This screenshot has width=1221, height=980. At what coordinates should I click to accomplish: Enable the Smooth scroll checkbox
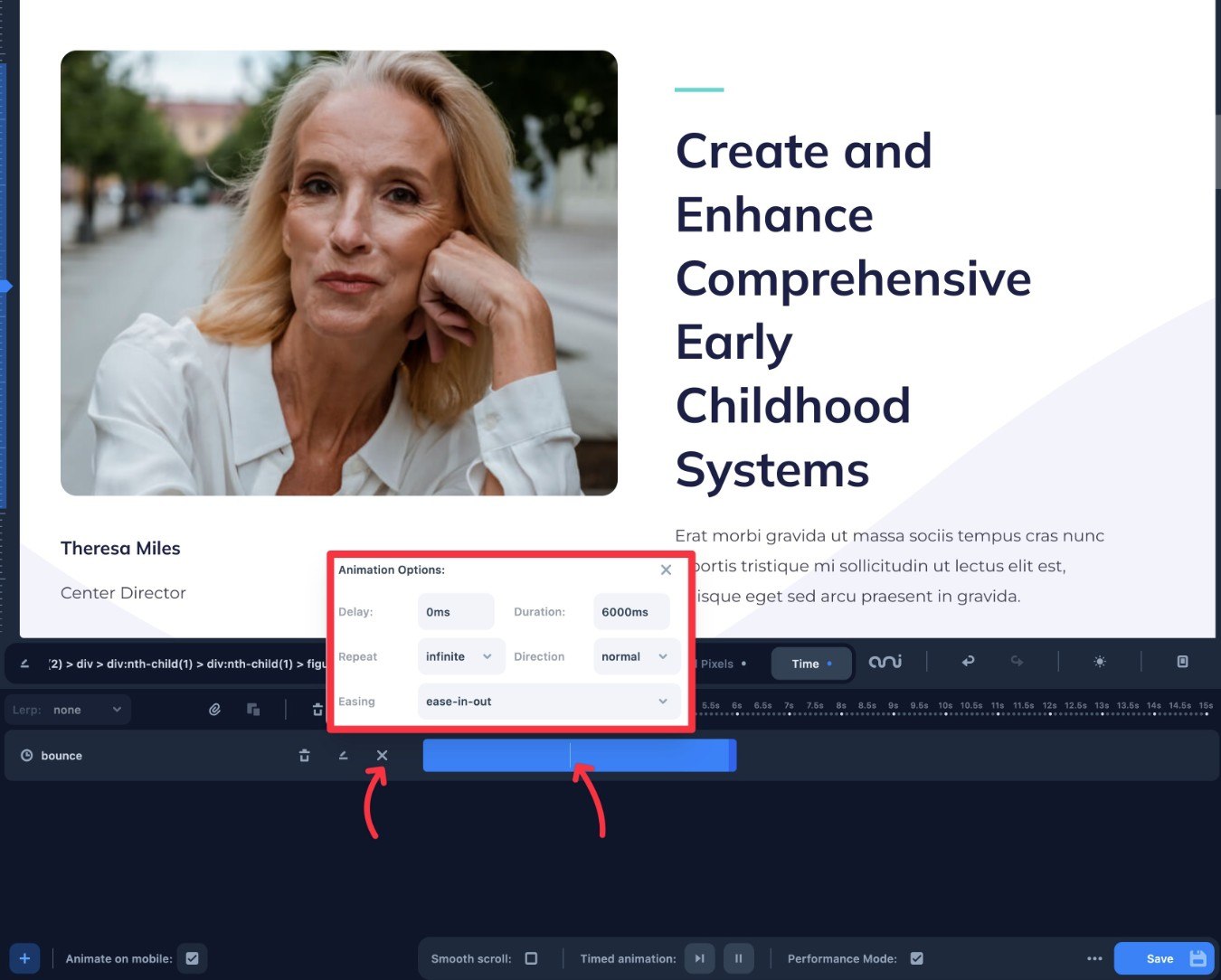tap(531, 958)
